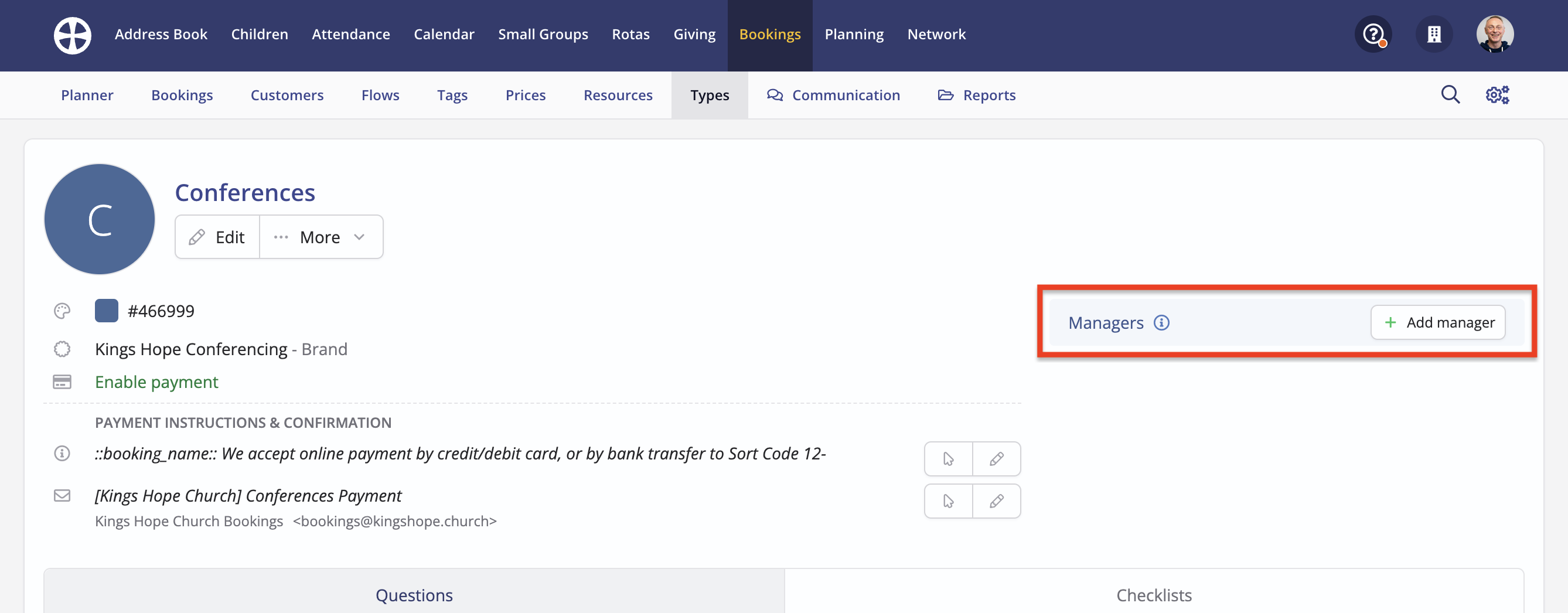This screenshot has height=613, width=1568.
Task: Click the ChurchSuite logo icon
Action: (73, 35)
